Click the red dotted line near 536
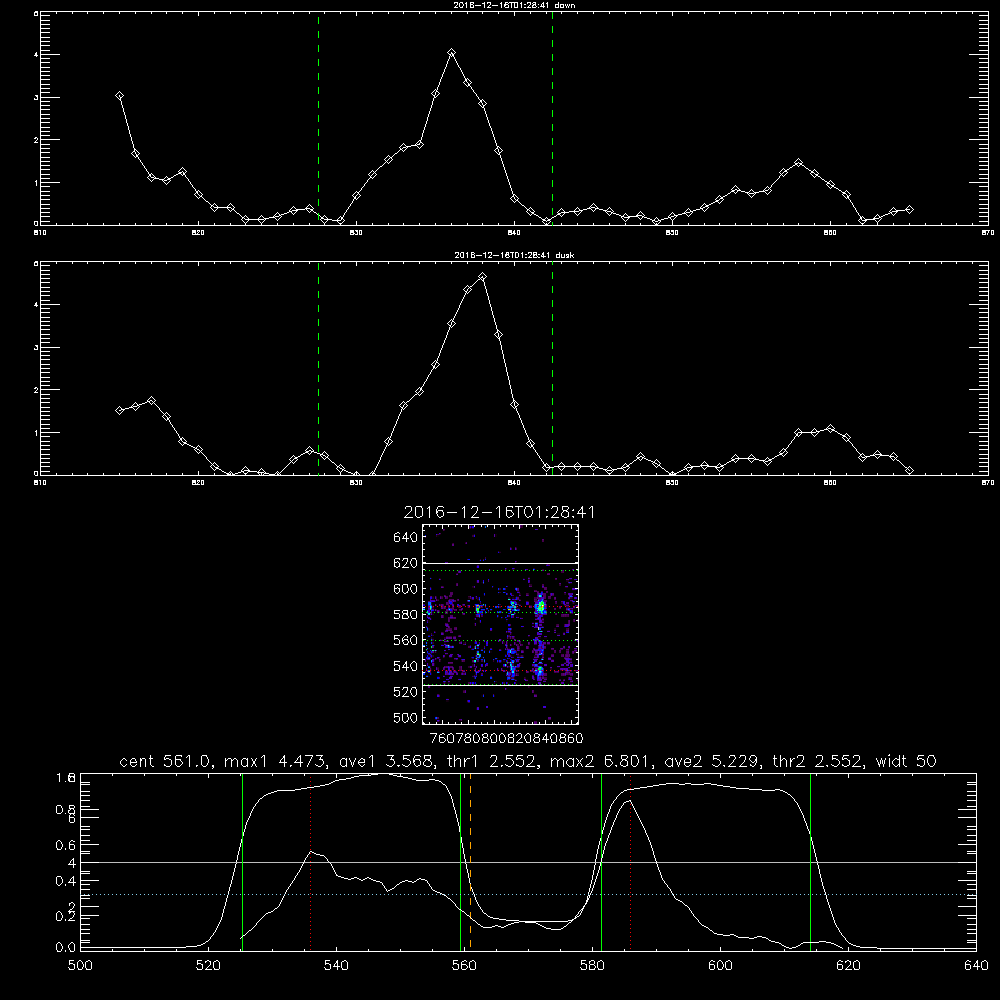 pos(310,861)
